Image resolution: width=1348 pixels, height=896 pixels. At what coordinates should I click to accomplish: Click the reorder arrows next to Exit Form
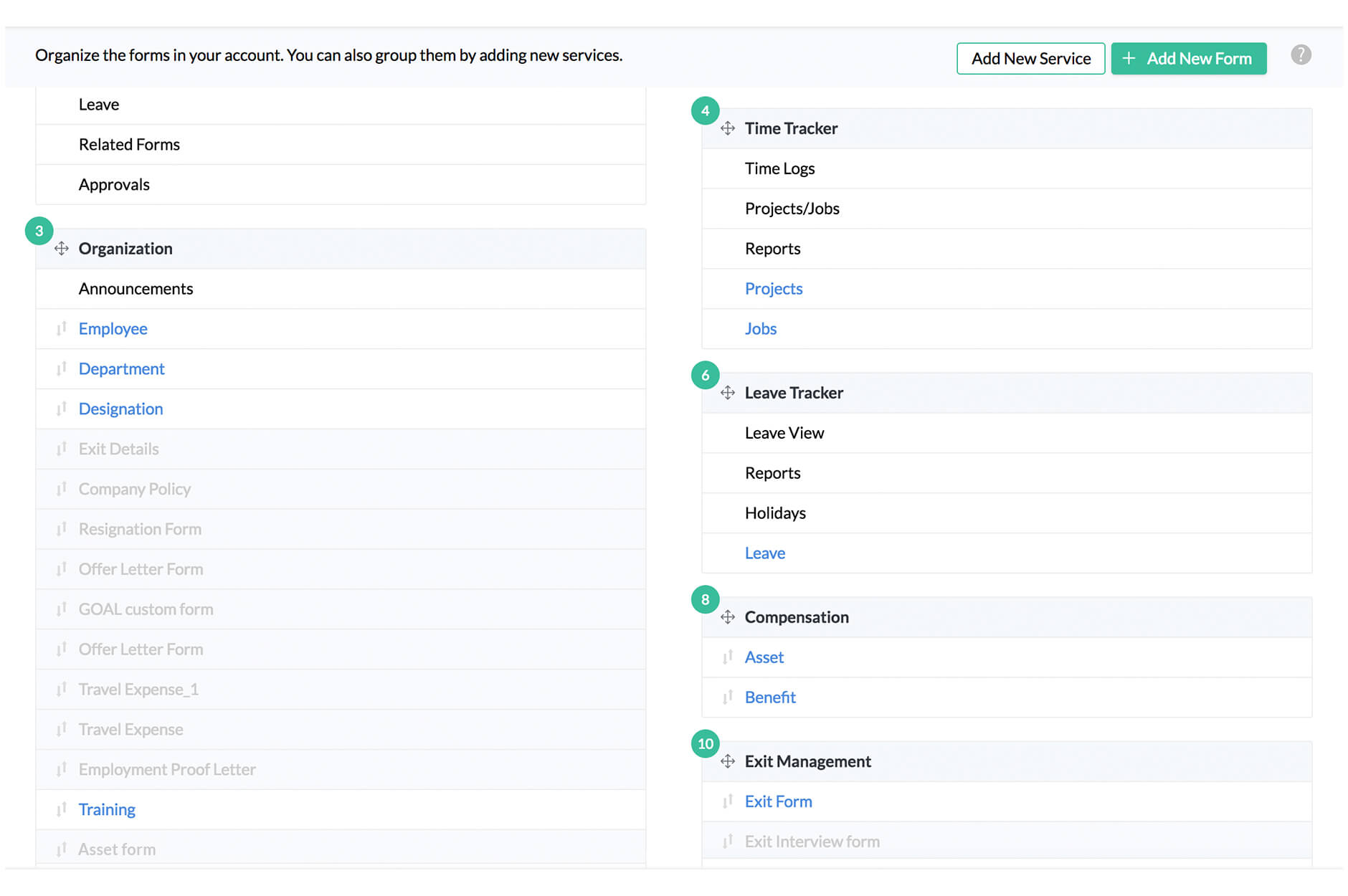point(727,801)
